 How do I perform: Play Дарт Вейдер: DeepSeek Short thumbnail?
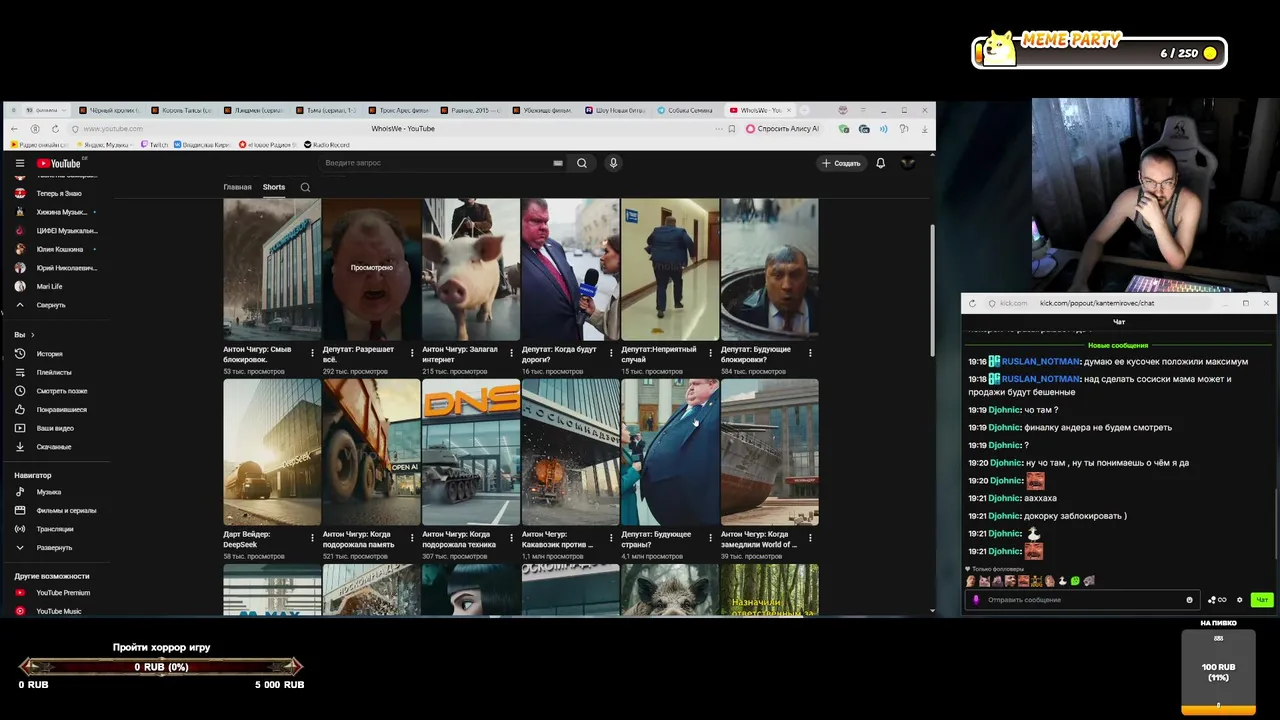(x=272, y=452)
